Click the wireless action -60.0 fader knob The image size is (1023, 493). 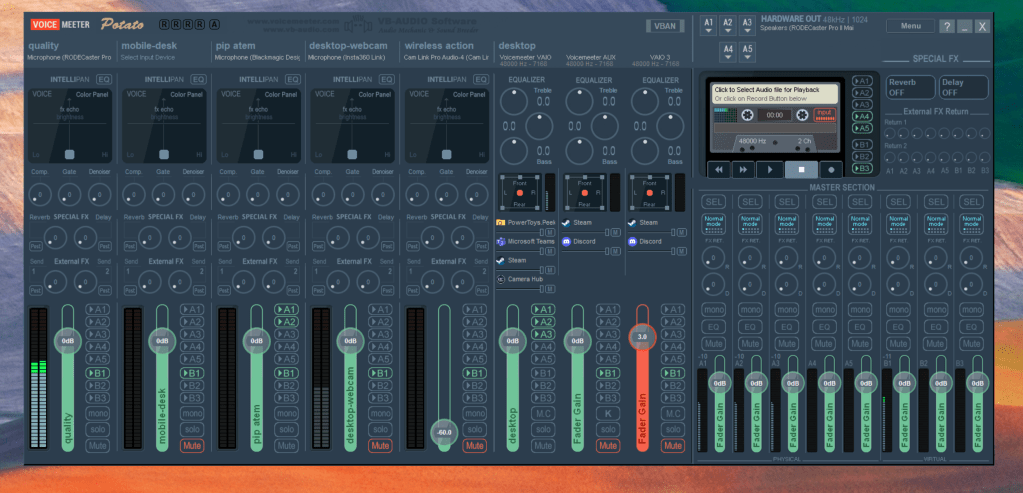coord(444,432)
